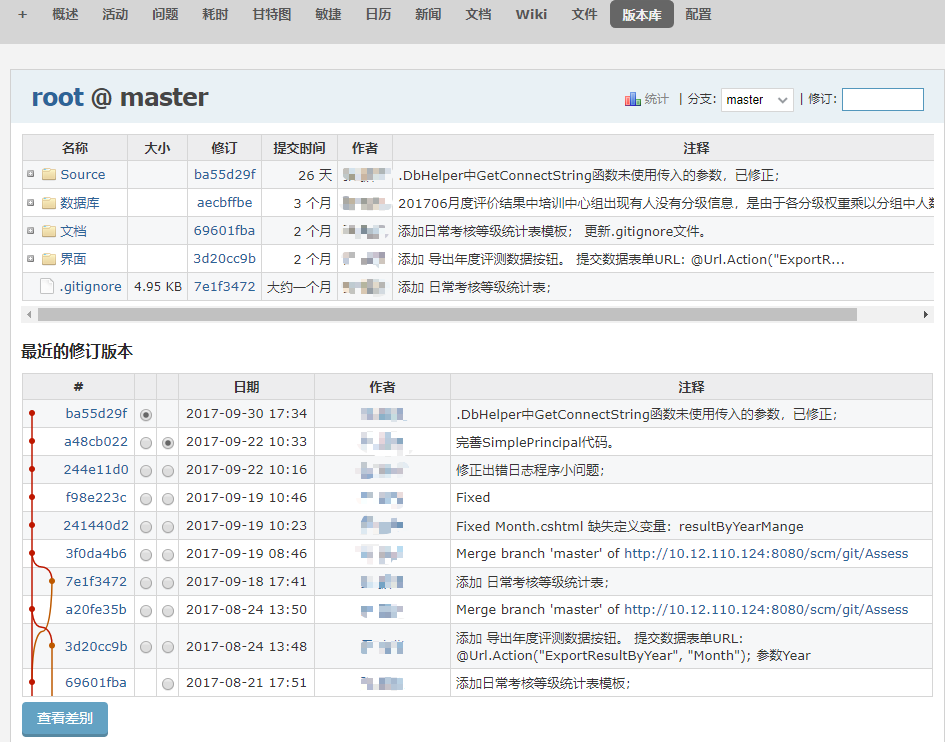Click the statistics bar chart icon

click(632, 99)
